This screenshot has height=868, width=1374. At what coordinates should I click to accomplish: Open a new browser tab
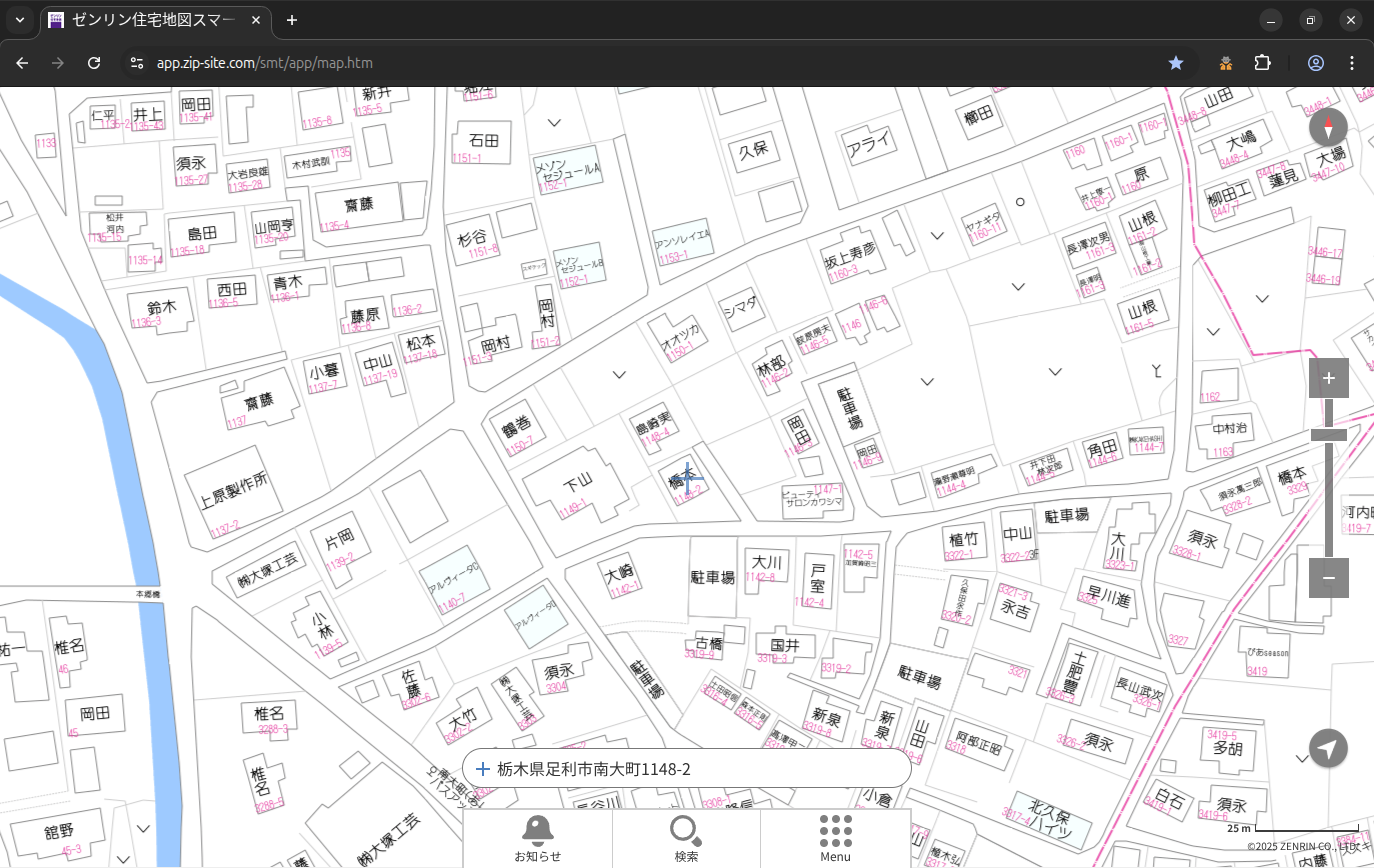(x=291, y=20)
